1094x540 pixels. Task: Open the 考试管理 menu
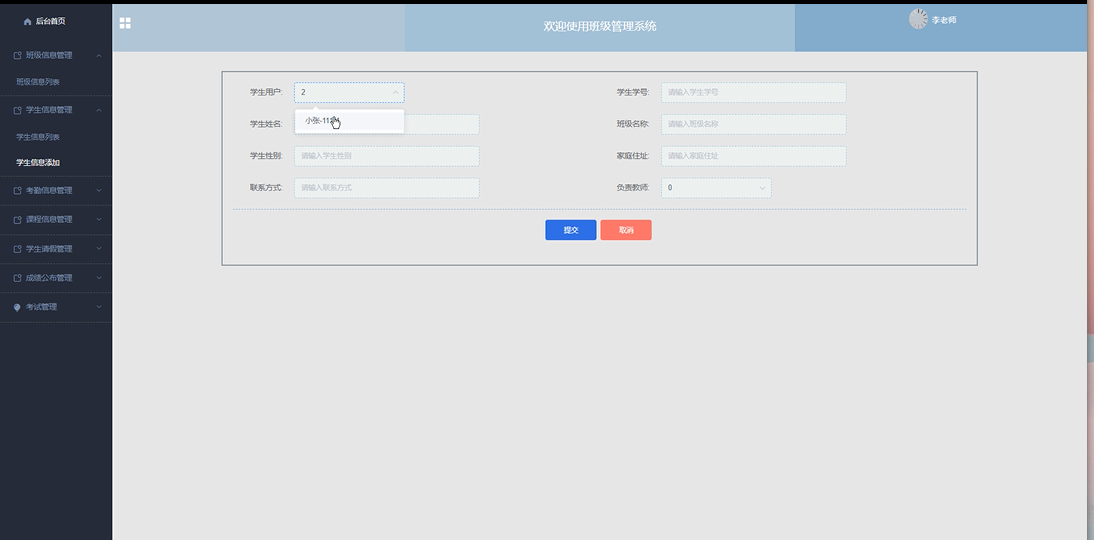click(x=56, y=307)
